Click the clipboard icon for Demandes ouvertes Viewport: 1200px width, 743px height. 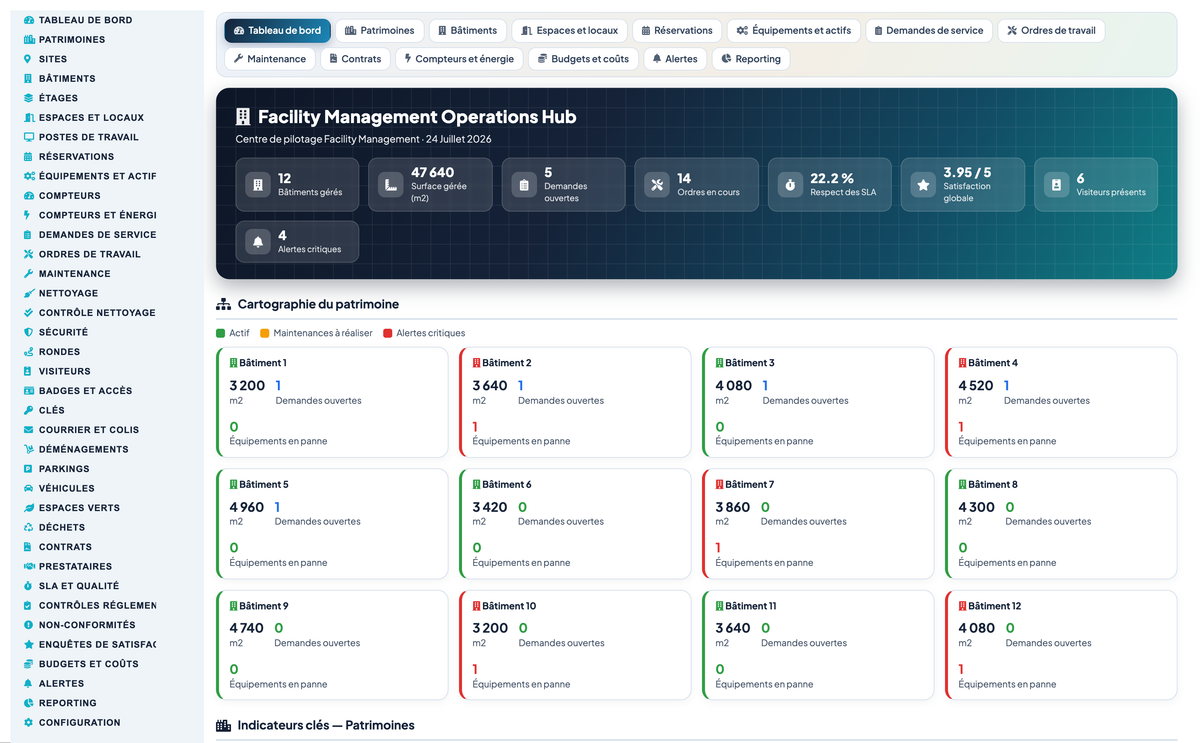click(524, 185)
